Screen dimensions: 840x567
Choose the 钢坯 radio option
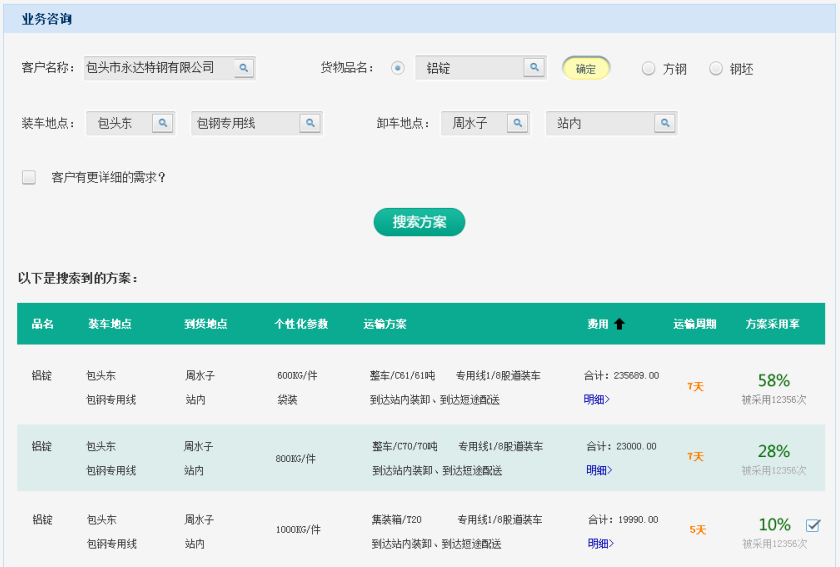click(x=716, y=69)
